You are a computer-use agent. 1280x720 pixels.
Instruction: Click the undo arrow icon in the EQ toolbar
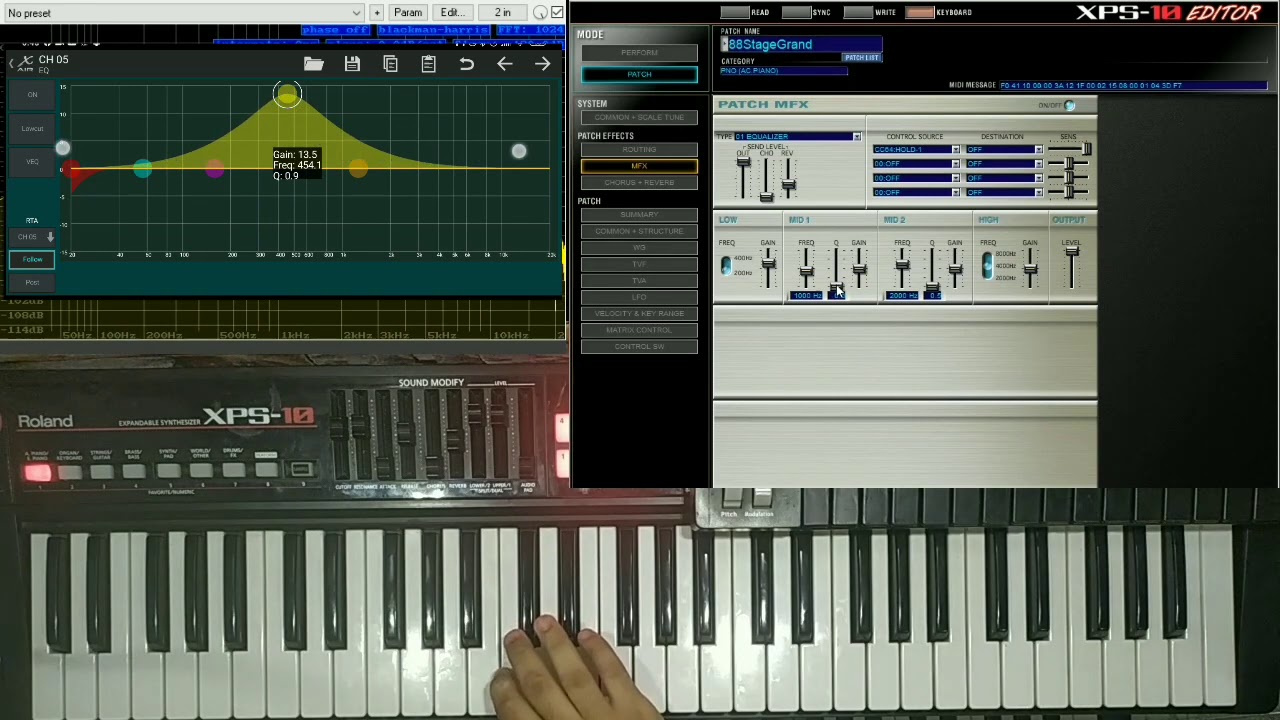pos(466,64)
